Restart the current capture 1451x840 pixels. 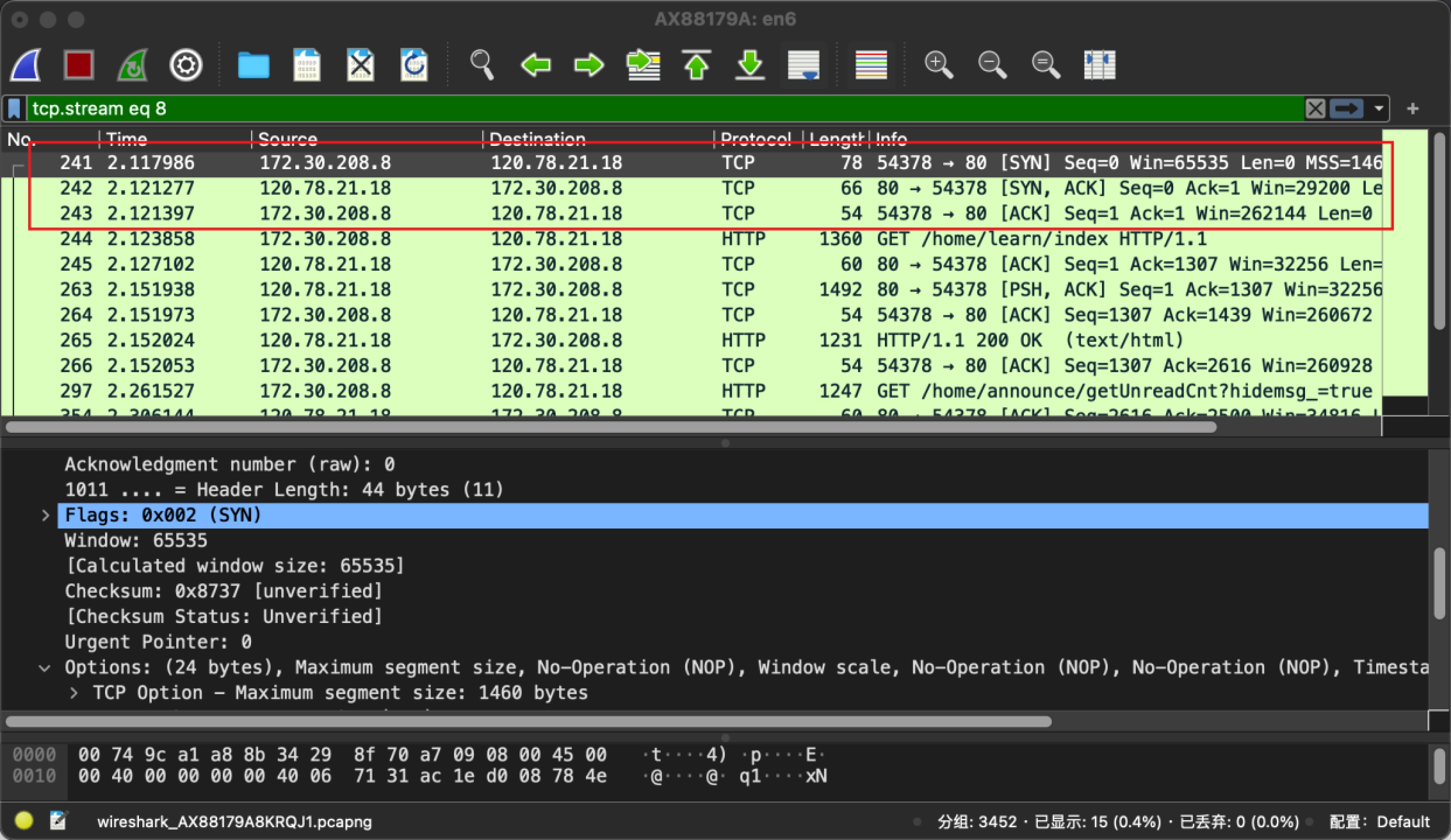[x=132, y=65]
